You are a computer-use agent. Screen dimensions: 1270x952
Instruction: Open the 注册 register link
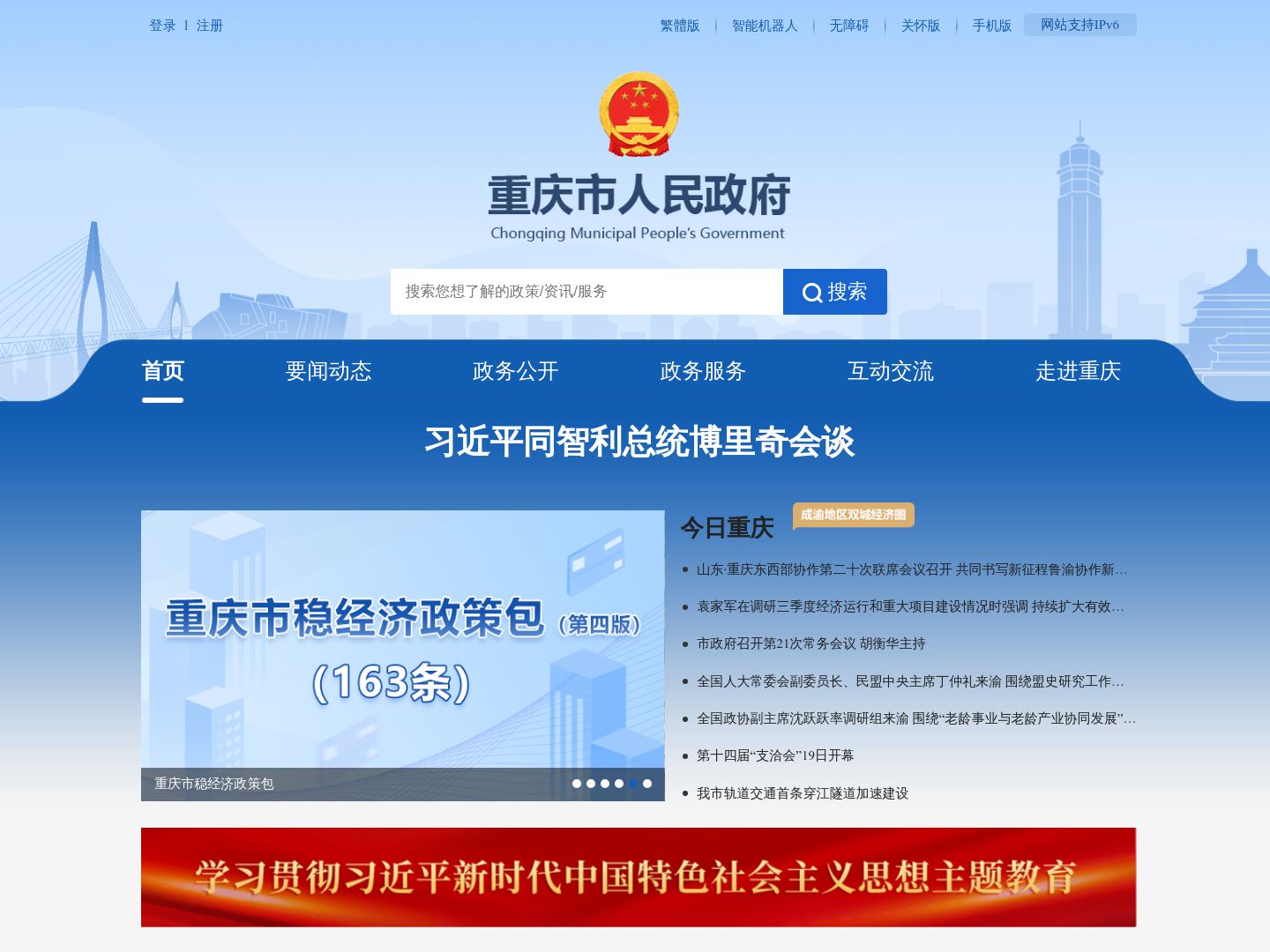(x=209, y=26)
